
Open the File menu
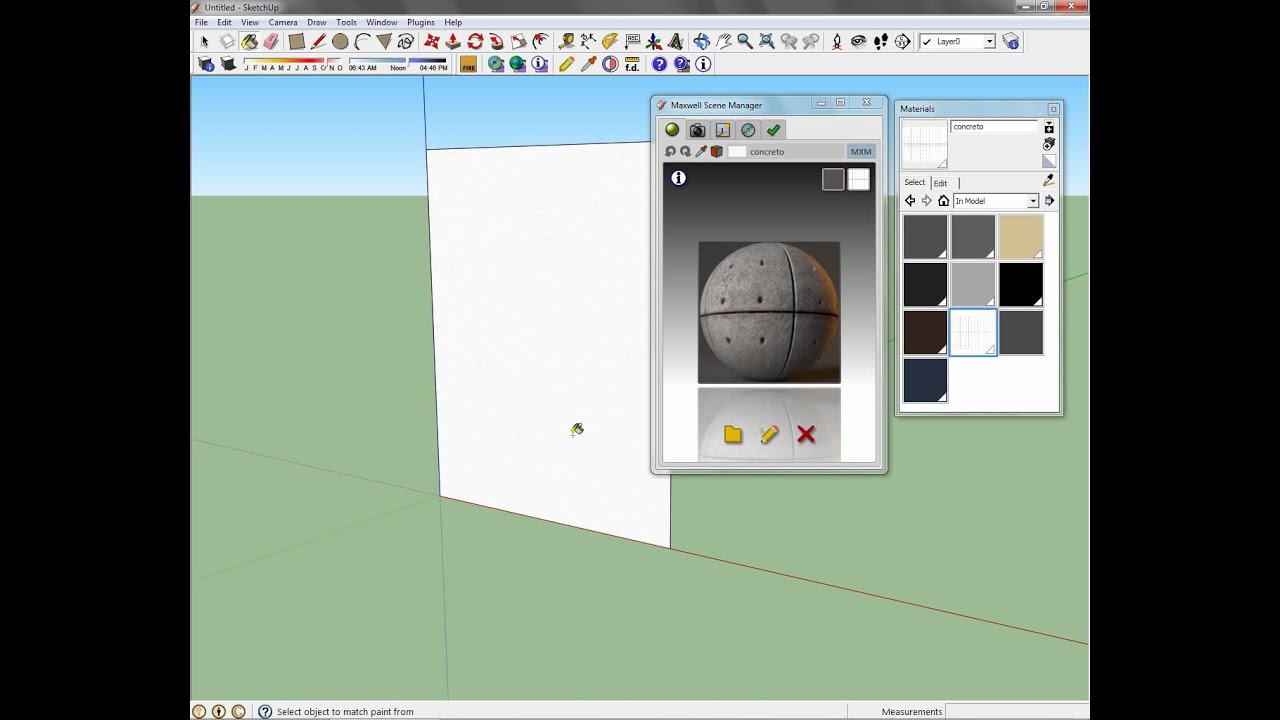[201, 22]
